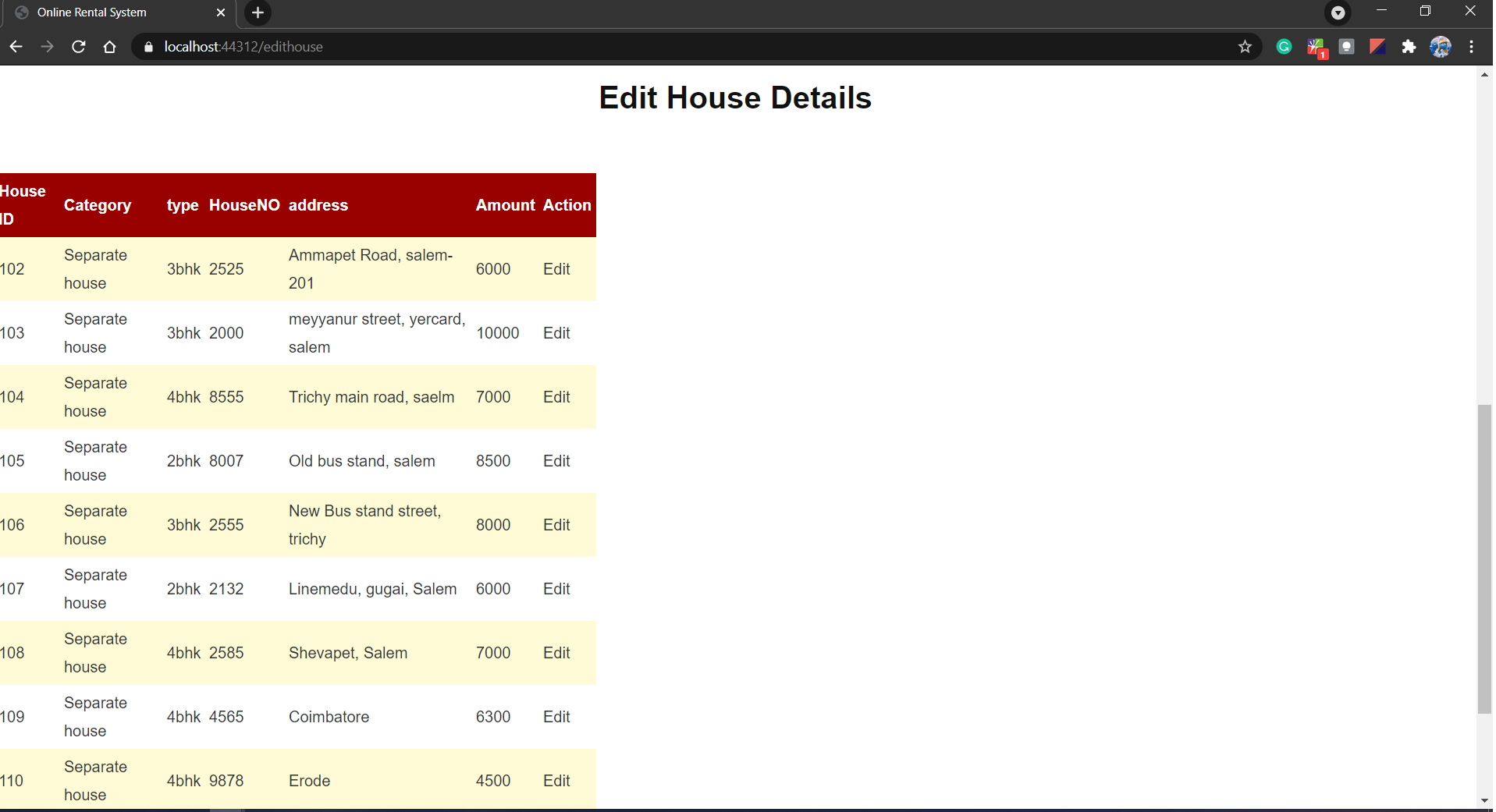Screen dimensions: 1496x812
Task: View site security info via the padlock
Action: click(x=147, y=47)
